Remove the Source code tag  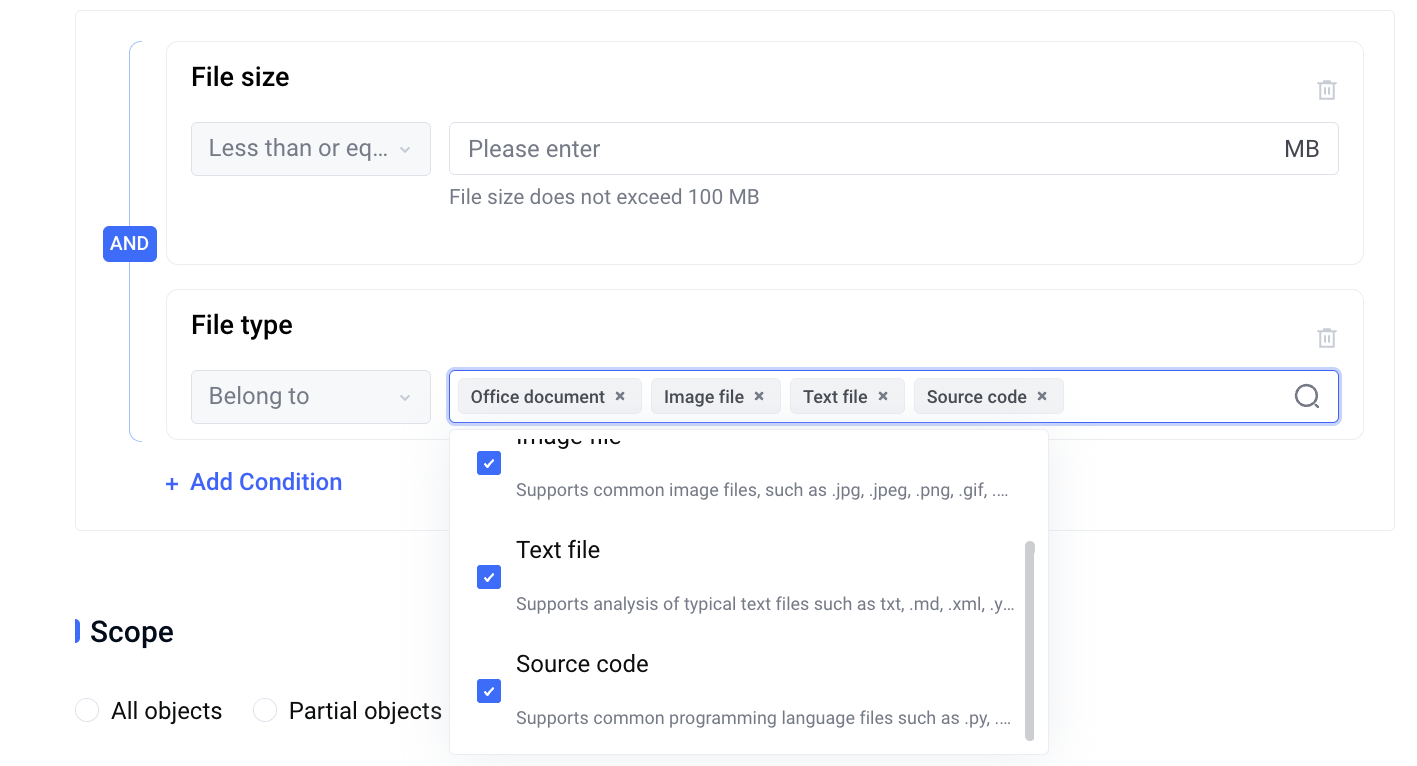pyautogui.click(x=1042, y=396)
